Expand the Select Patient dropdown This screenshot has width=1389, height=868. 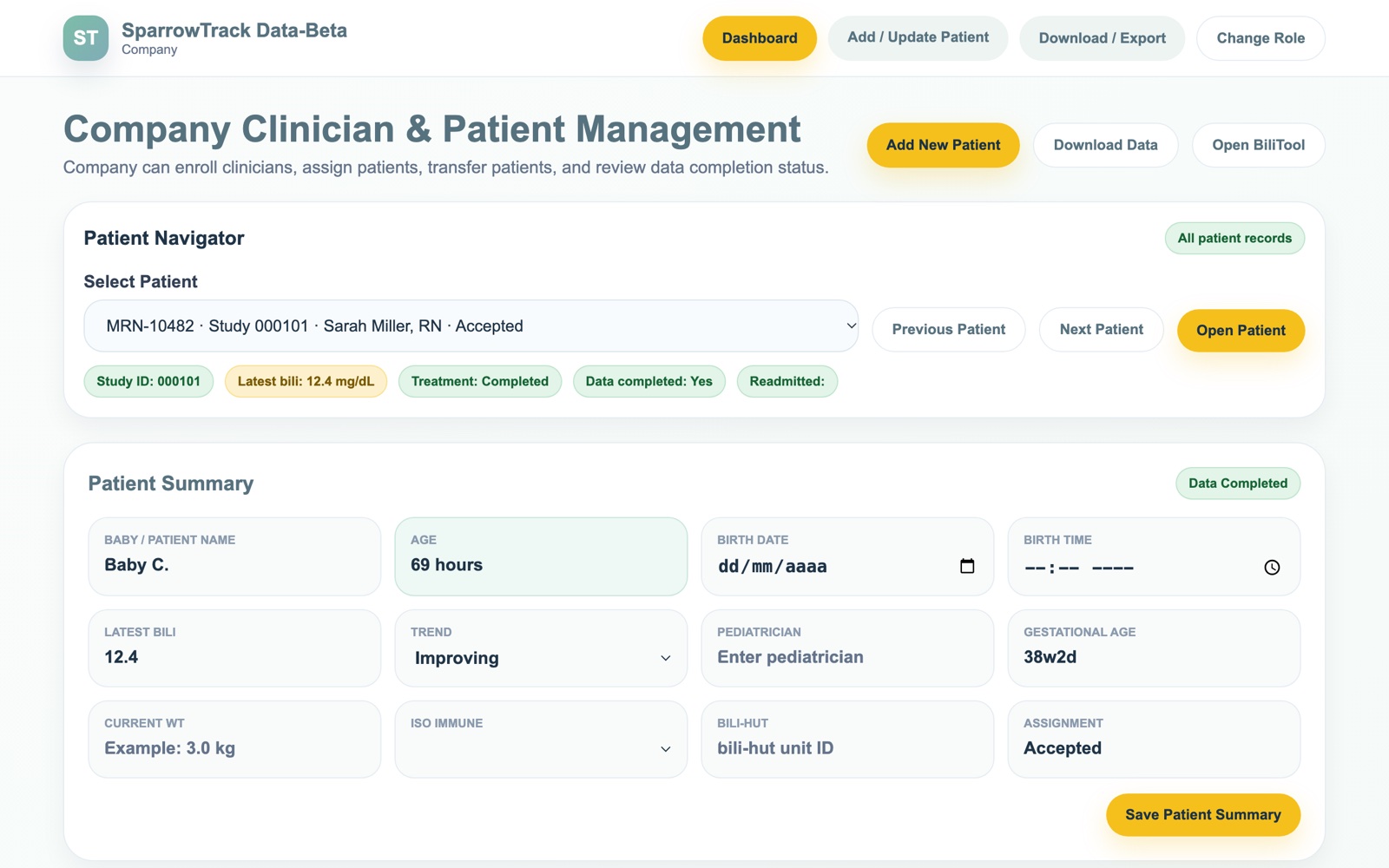pyautogui.click(x=471, y=326)
